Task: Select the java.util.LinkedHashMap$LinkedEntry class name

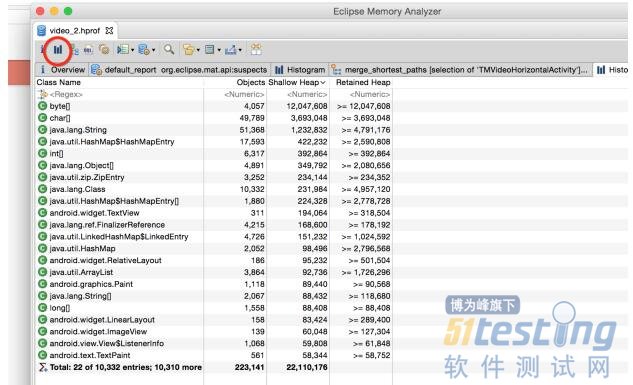Action: pos(119,236)
